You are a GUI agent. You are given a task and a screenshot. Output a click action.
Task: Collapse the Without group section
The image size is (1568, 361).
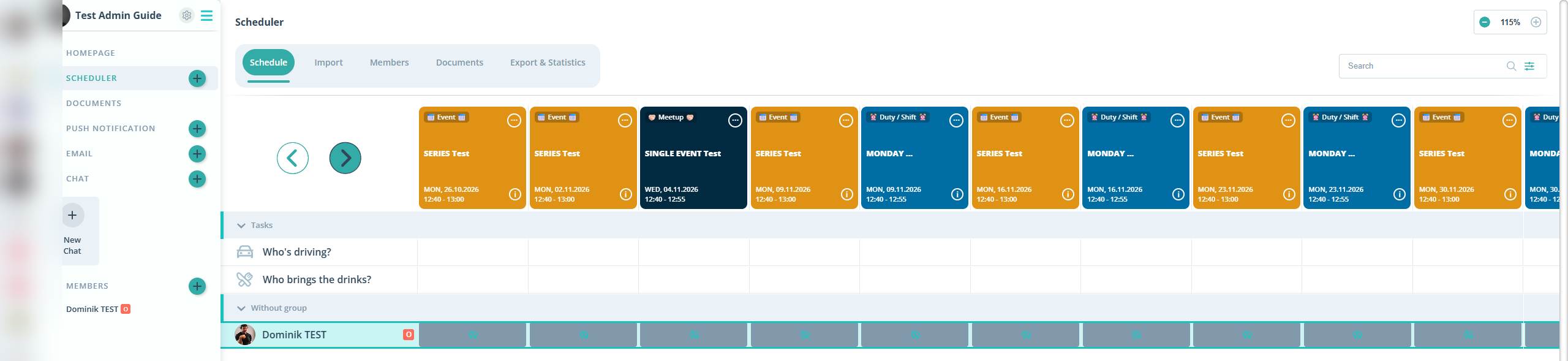(241, 308)
